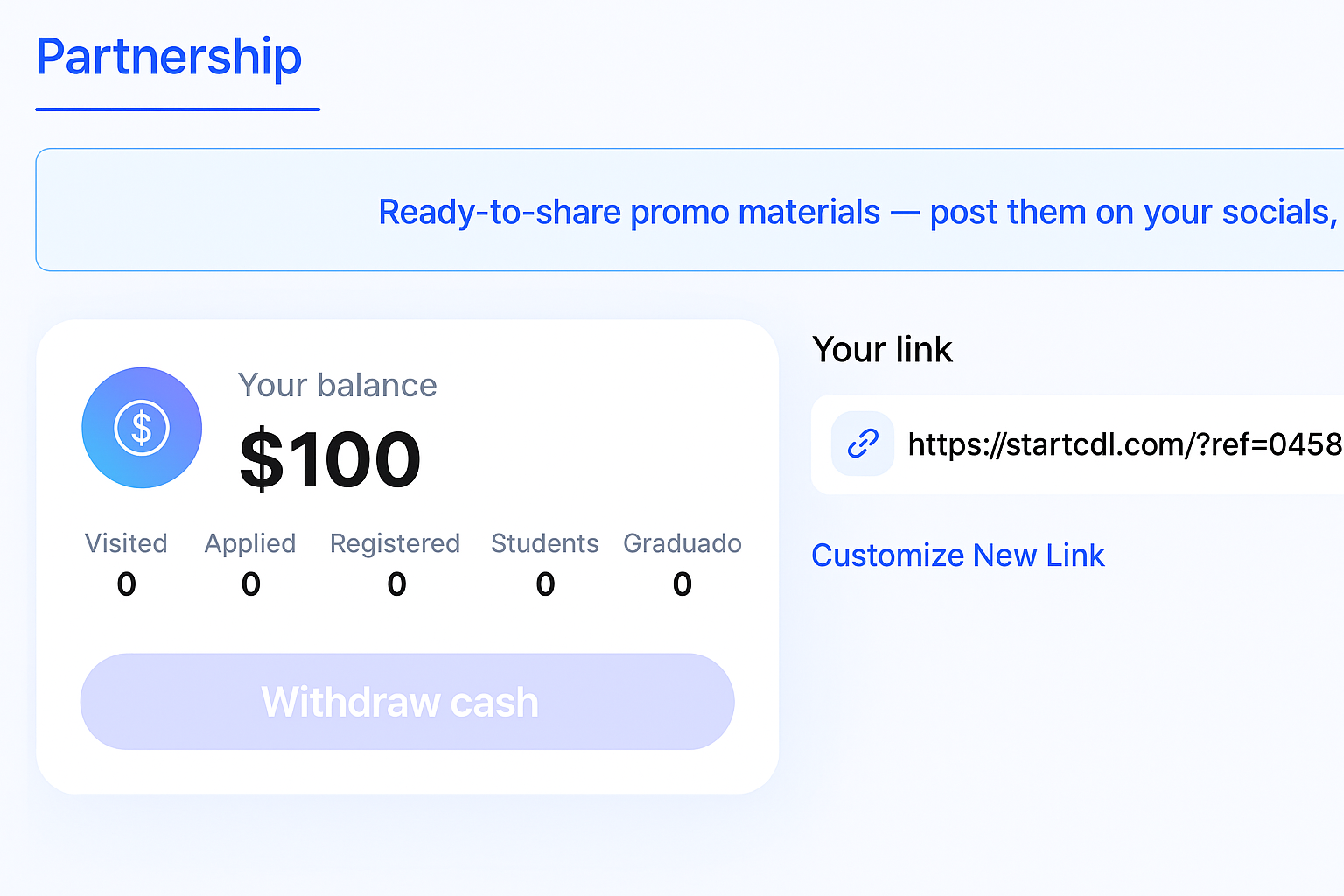
Task: Click the Your balance label
Action: click(337, 385)
